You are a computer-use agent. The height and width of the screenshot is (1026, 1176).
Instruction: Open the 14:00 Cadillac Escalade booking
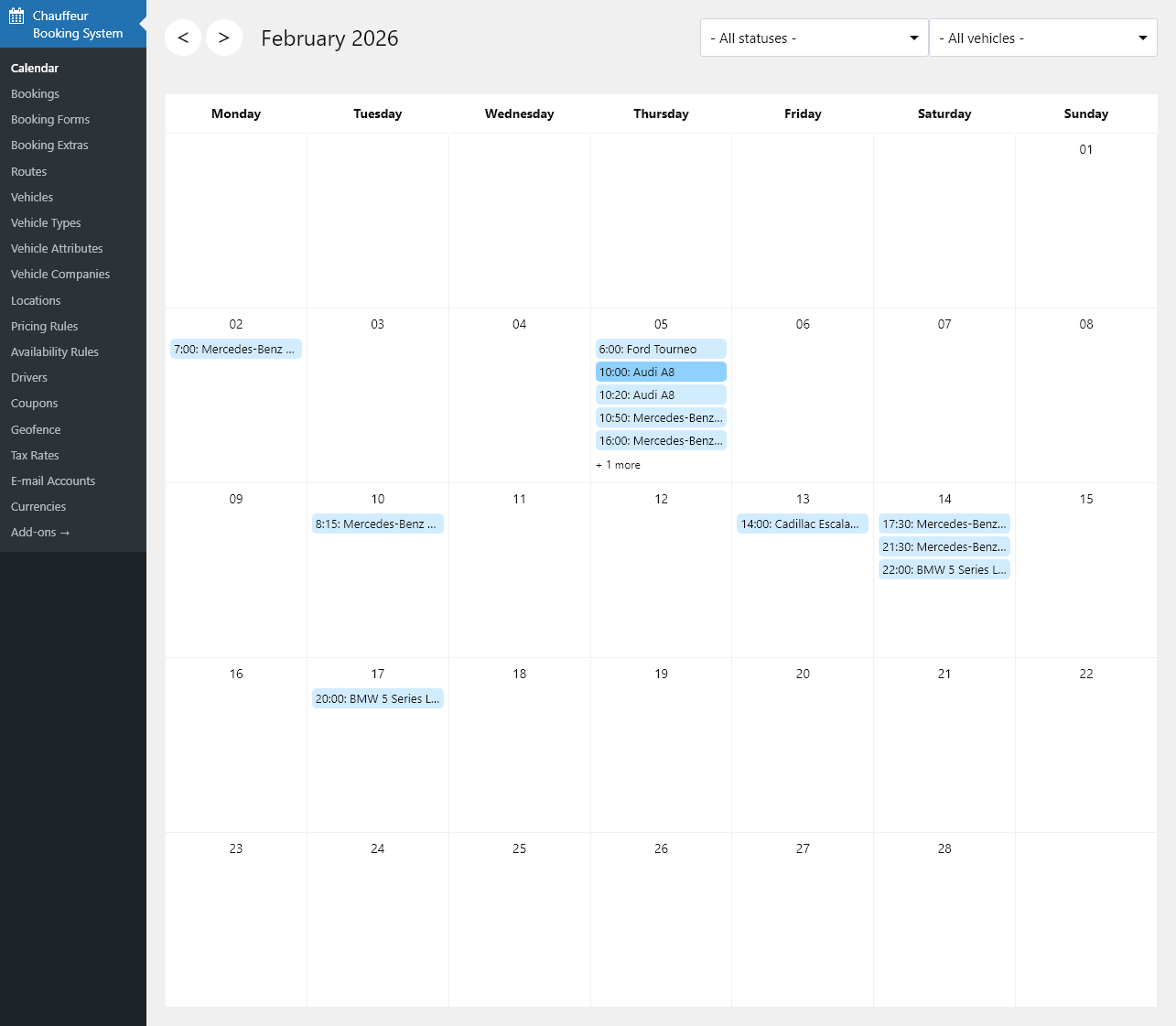click(802, 524)
